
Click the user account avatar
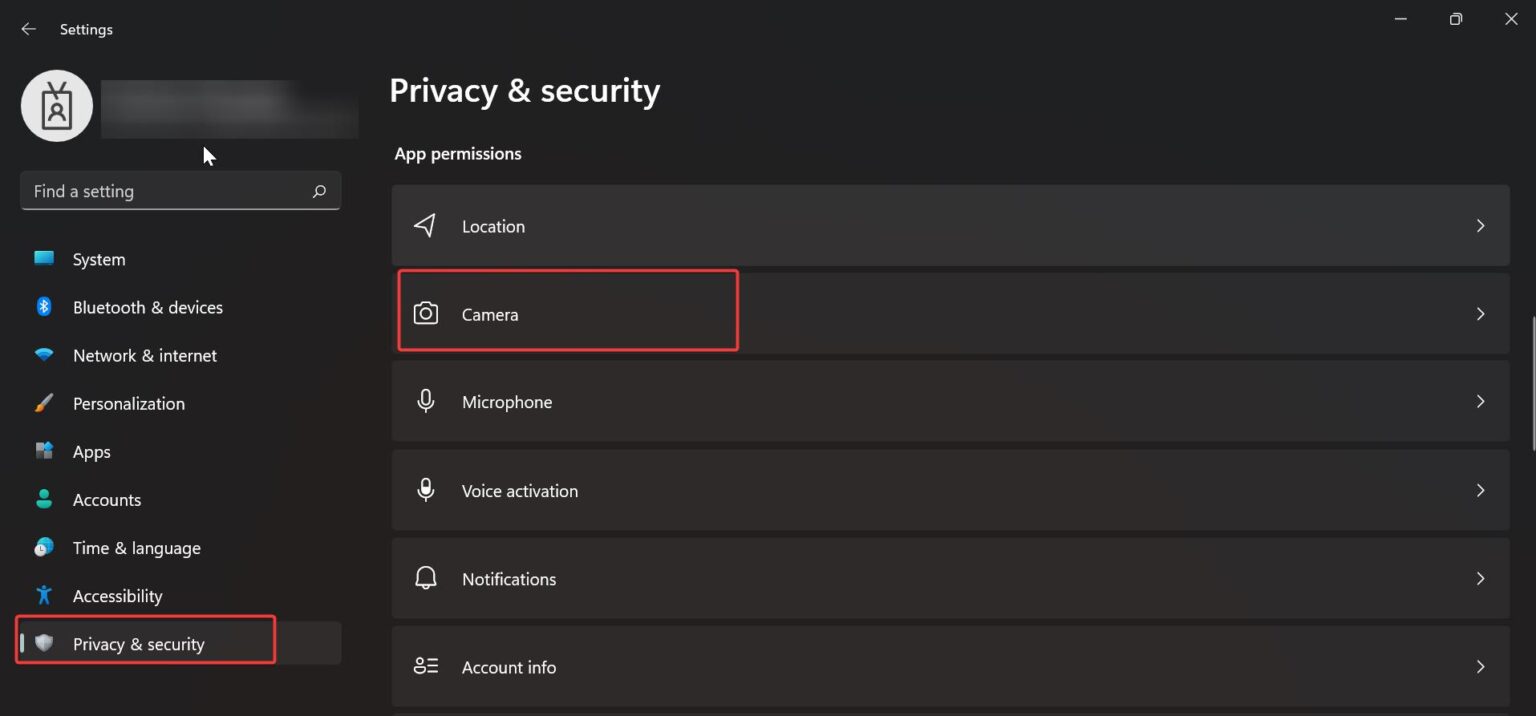point(57,104)
